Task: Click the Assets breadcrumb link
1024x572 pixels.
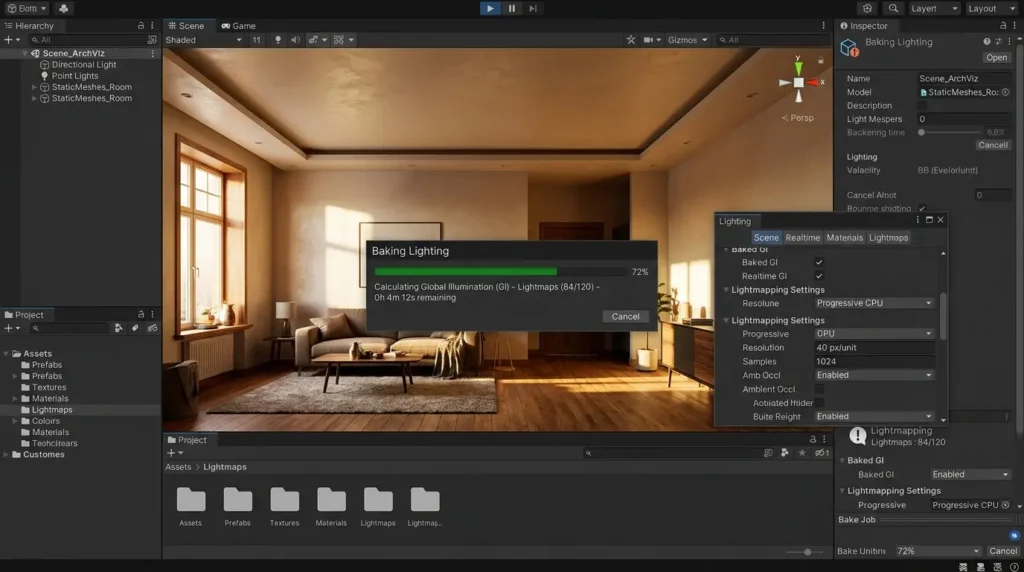Action: [x=178, y=467]
